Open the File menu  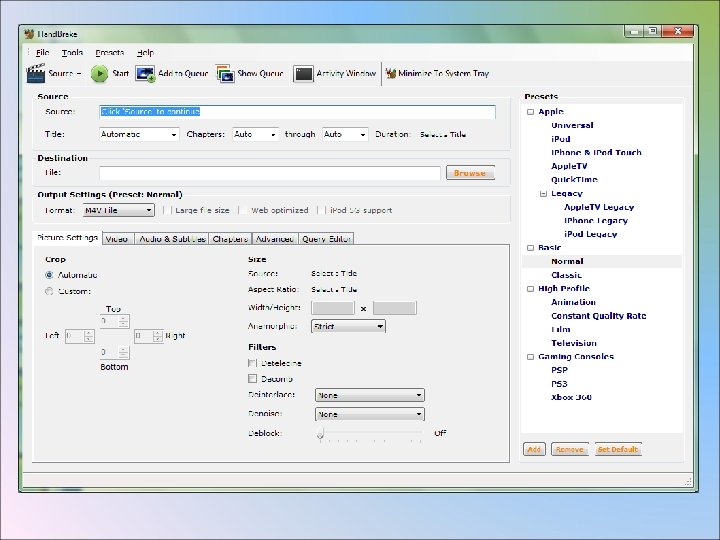click(x=42, y=52)
